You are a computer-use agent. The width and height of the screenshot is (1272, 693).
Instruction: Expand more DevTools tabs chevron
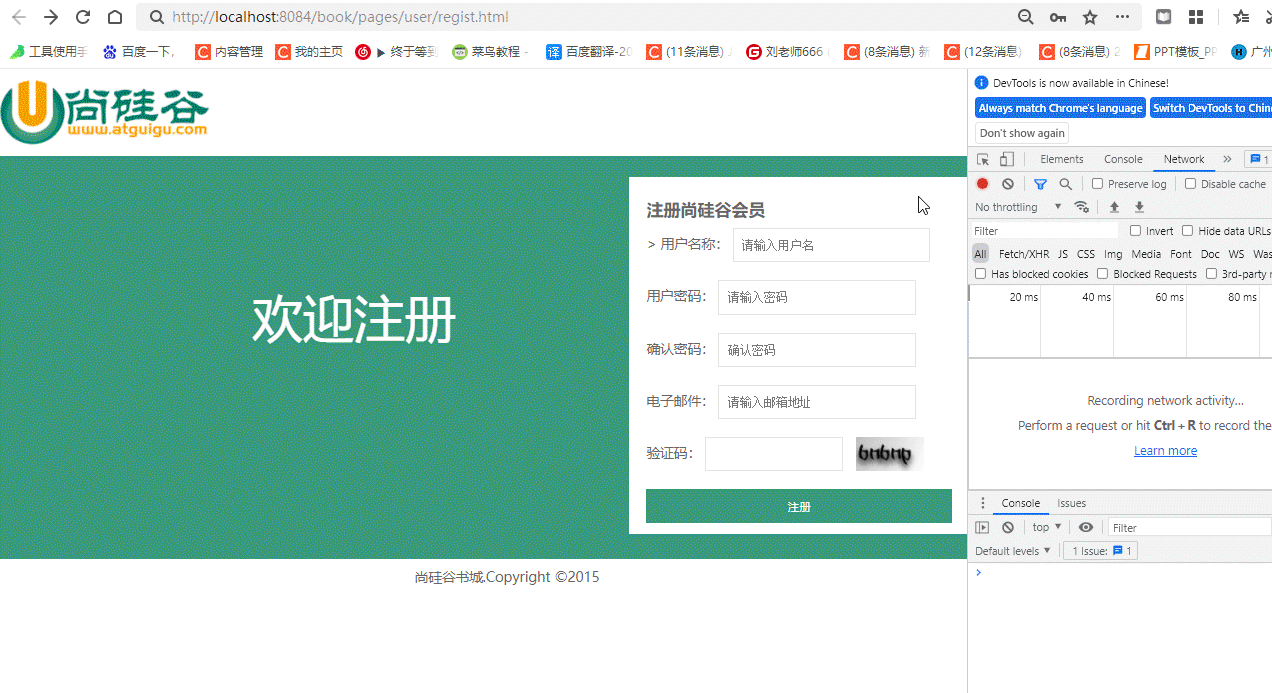pyautogui.click(x=1227, y=159)
